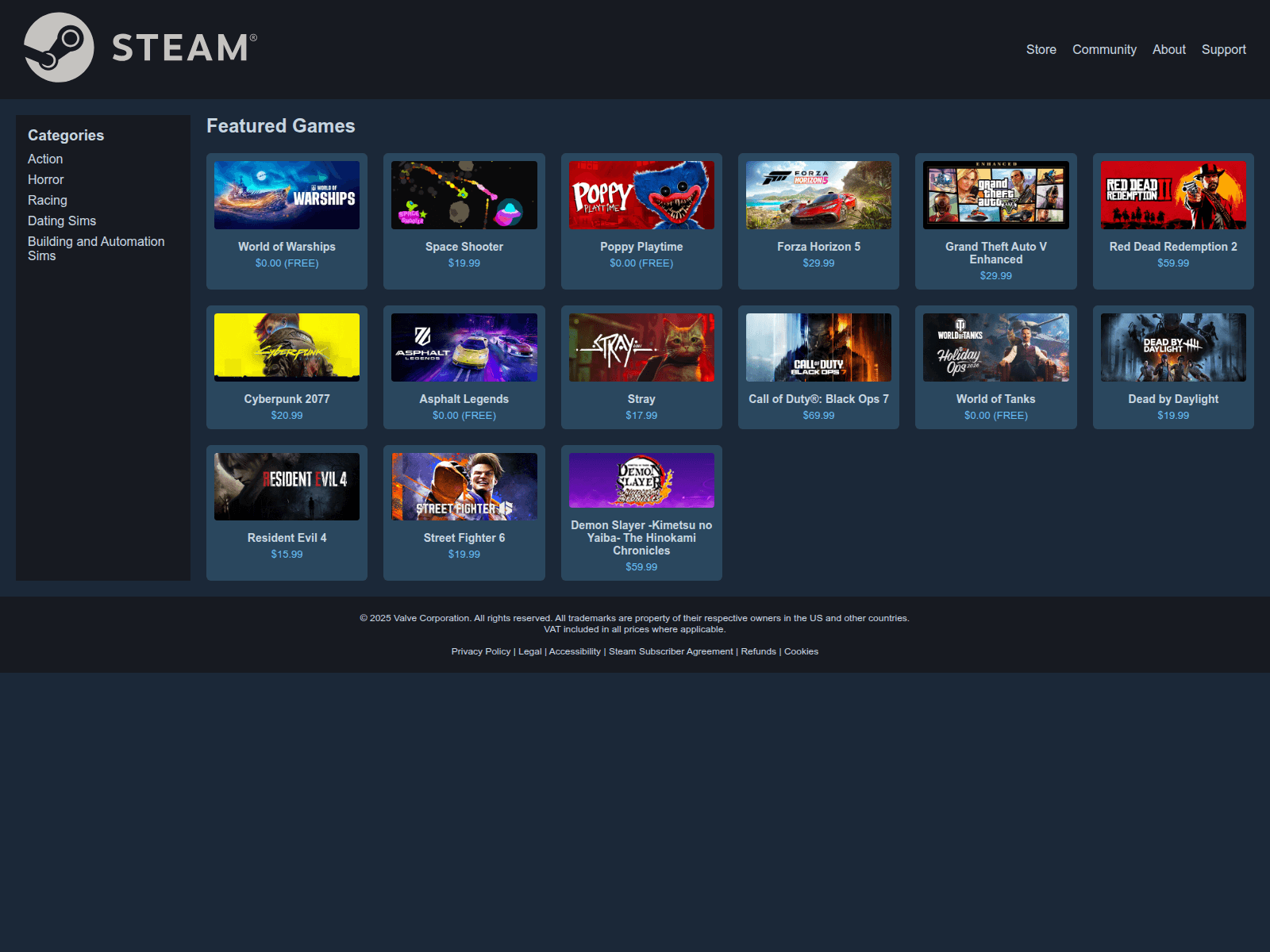The height and width of the screenshot is (952, 1270).
Task: Click the Street Fighter 6 title
Action: point(464,538)
